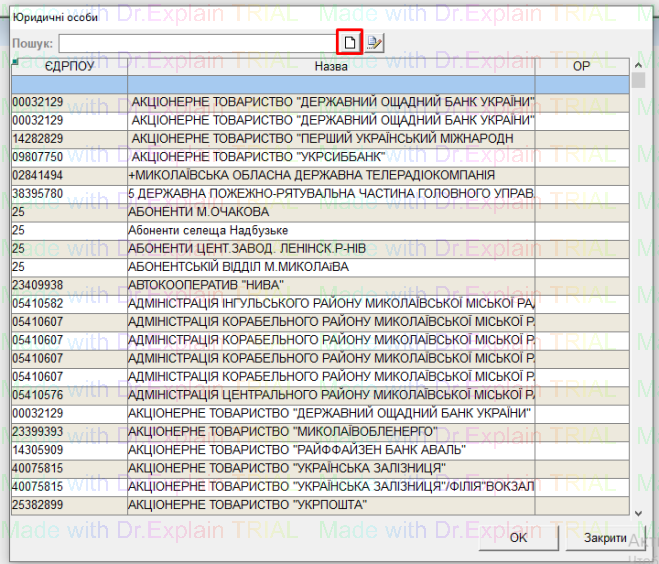Click the scrollbar up arrow
The width and height of the screenshot is (659, 564).
click(639, 80)
